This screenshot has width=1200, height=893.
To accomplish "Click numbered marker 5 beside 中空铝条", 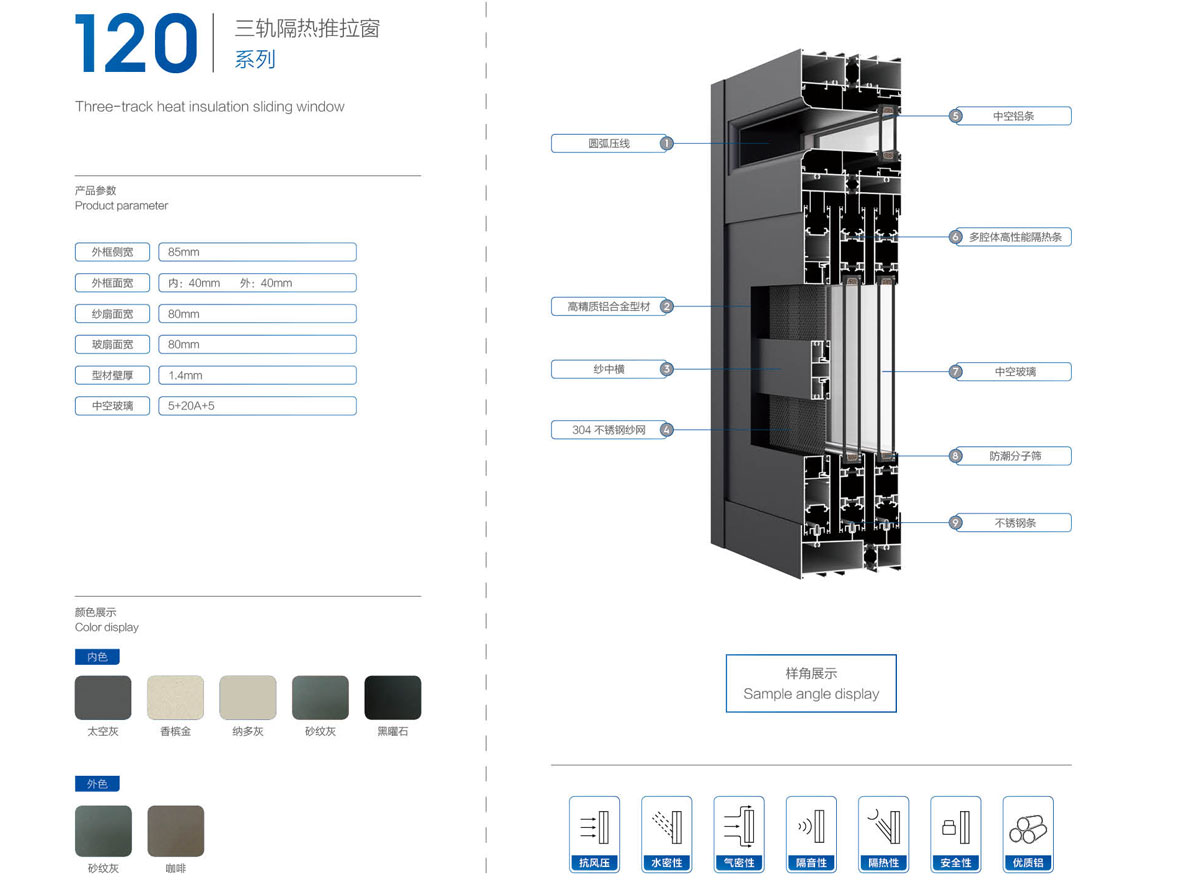I will [x=956, y=116].
